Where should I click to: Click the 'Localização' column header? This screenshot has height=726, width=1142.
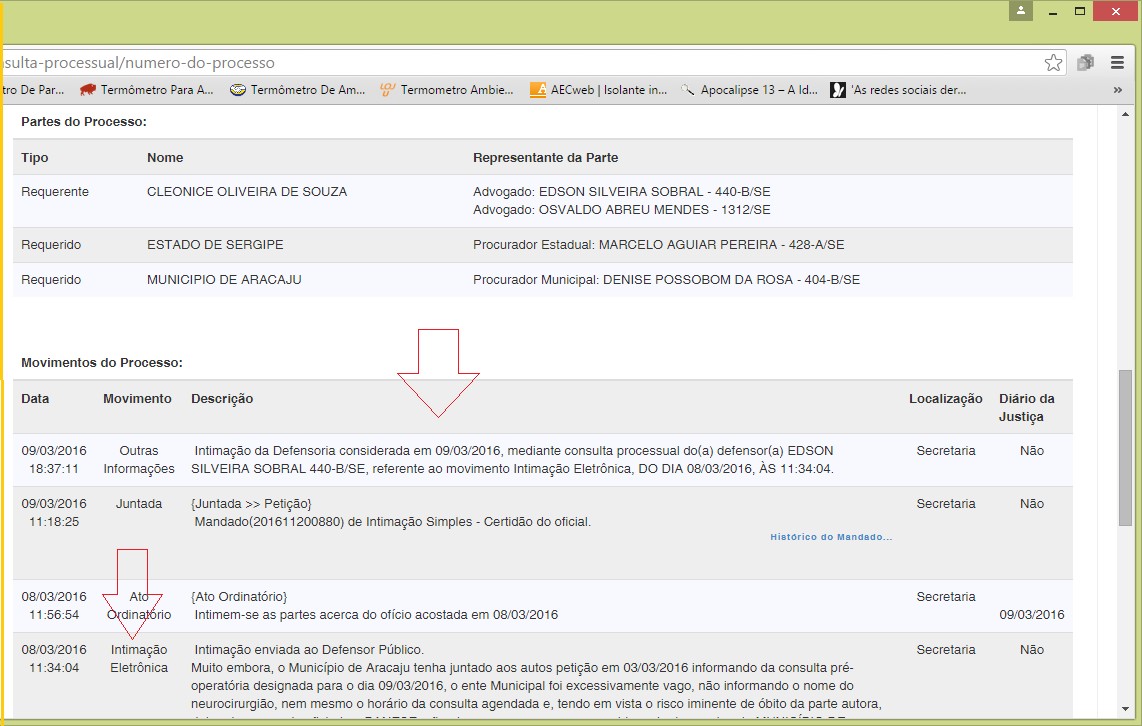[945, 399]
